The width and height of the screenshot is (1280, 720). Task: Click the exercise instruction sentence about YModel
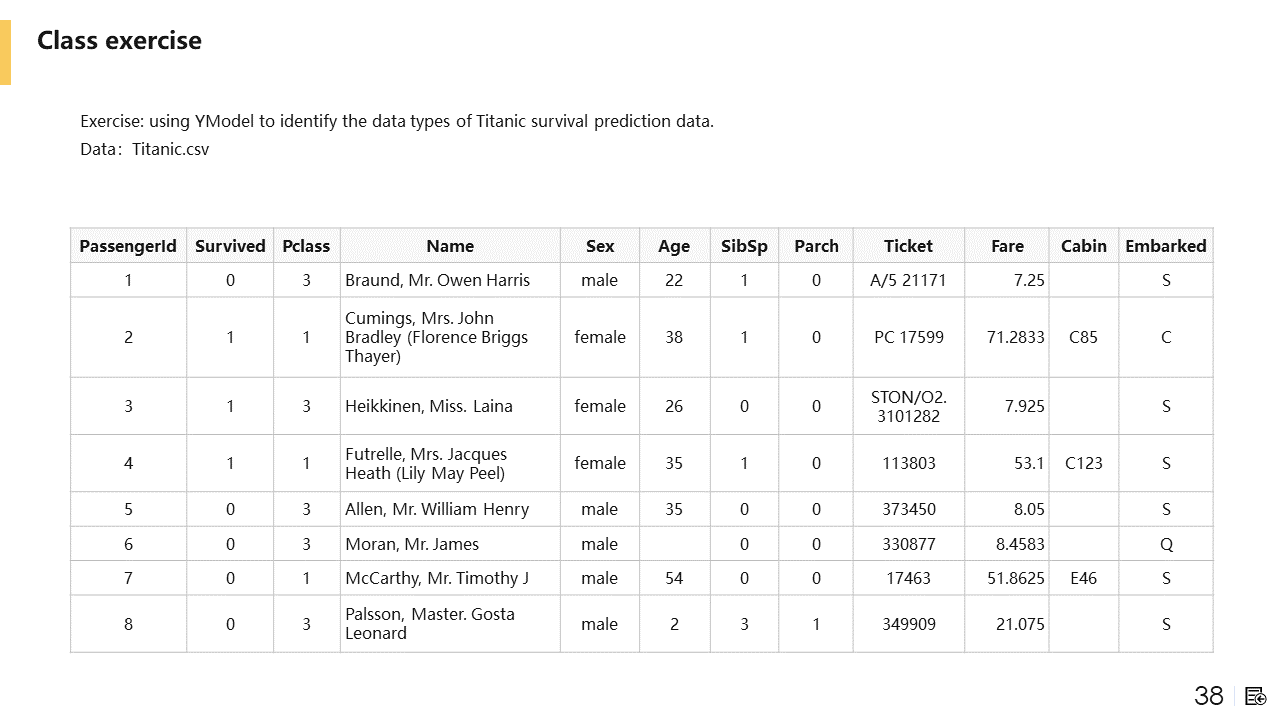397,122
